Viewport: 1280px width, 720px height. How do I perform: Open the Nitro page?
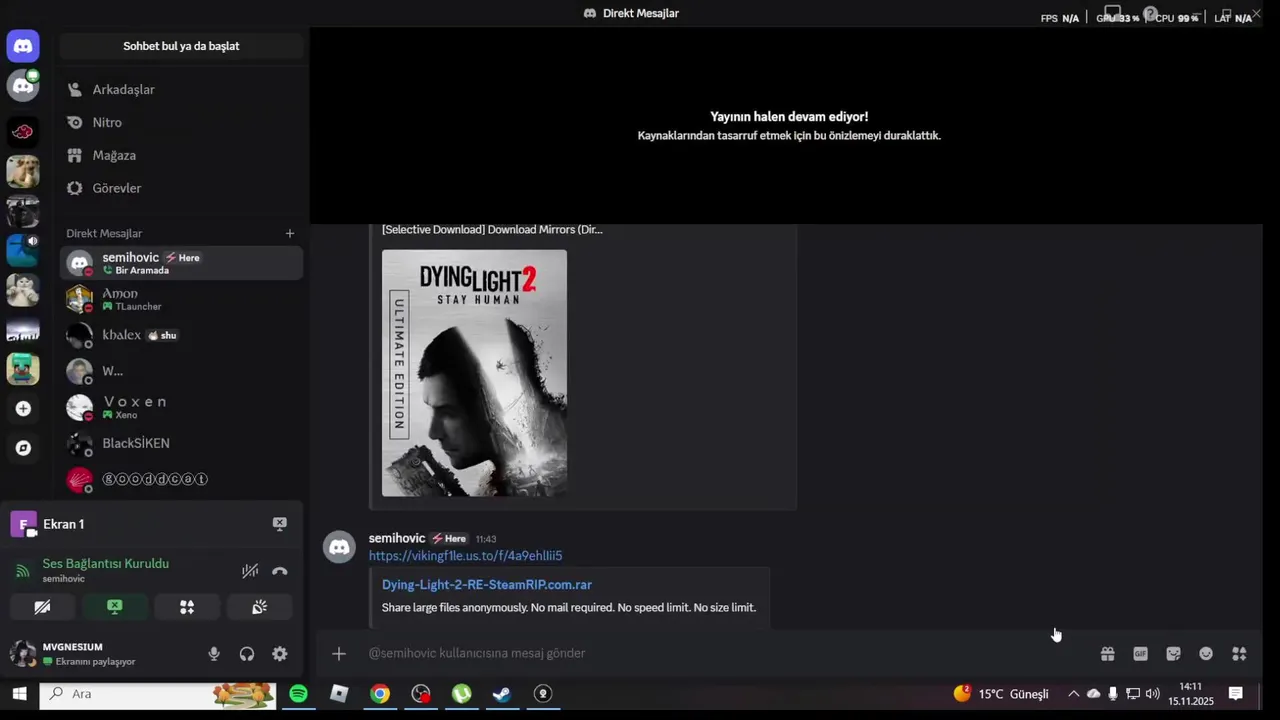(181, 122)
